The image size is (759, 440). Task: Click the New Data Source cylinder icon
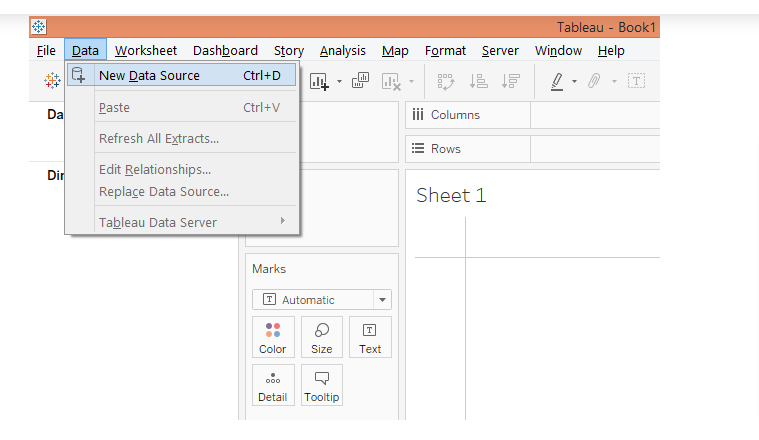tap(78, 75)
